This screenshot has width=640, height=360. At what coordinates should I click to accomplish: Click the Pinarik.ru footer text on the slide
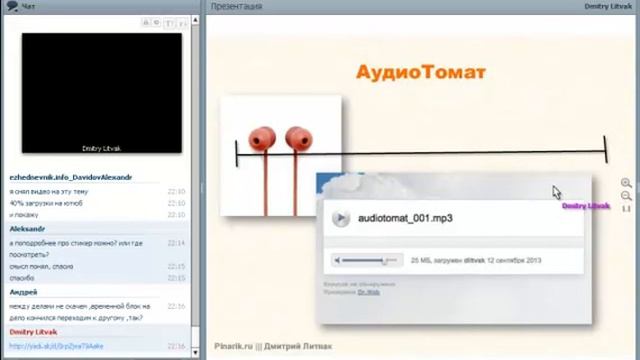[x=234, y=346]
